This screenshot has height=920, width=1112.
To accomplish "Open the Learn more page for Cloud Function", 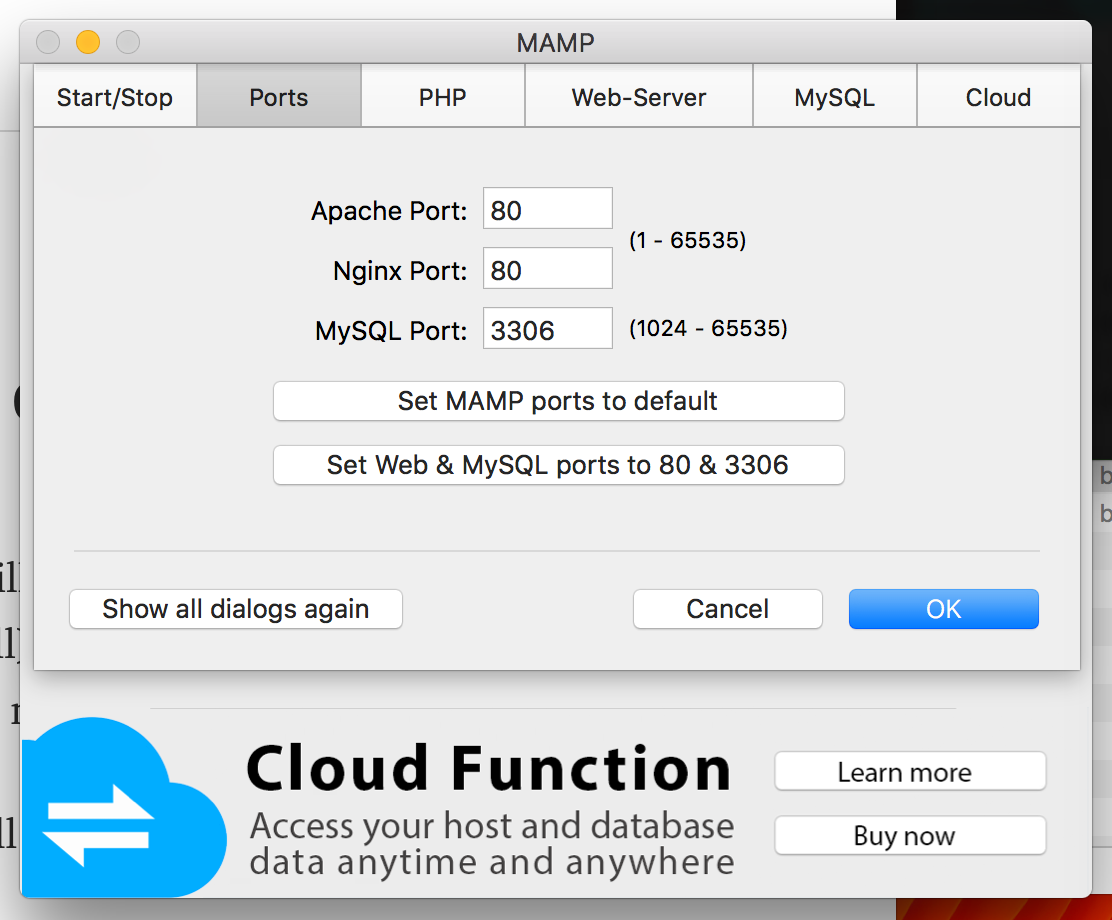I will pyautogui.click(x=909, y=771).
